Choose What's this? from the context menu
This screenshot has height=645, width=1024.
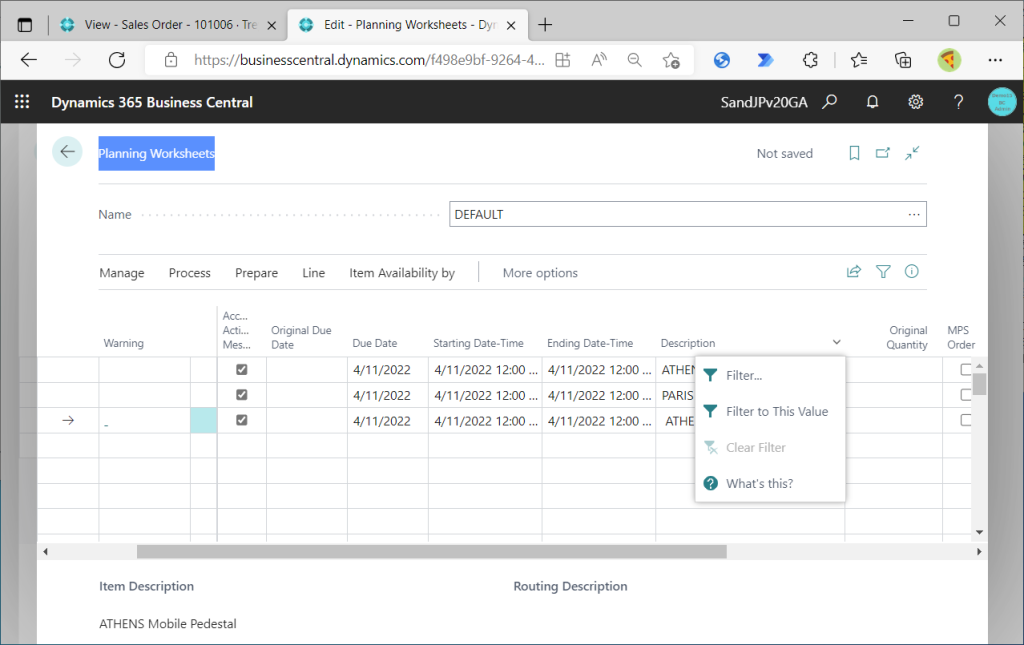[x=771, y=484]
